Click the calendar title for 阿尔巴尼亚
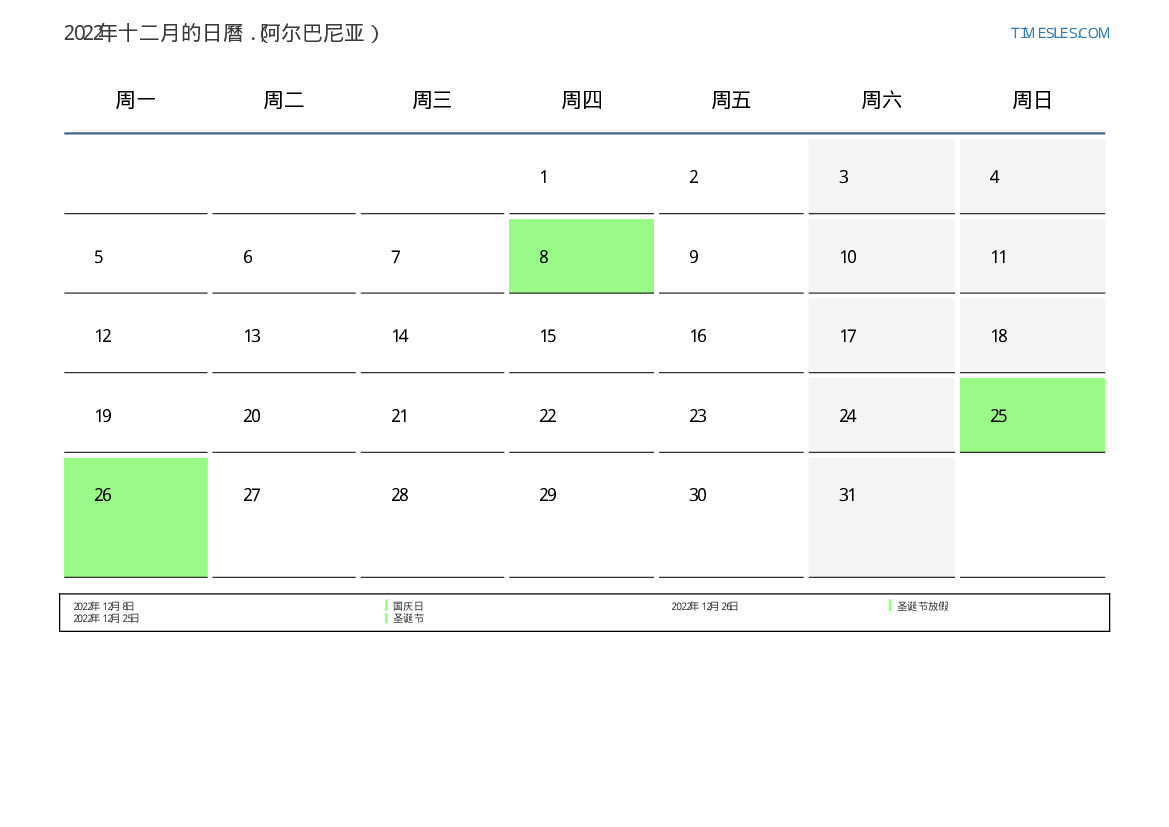 [222, 33]
